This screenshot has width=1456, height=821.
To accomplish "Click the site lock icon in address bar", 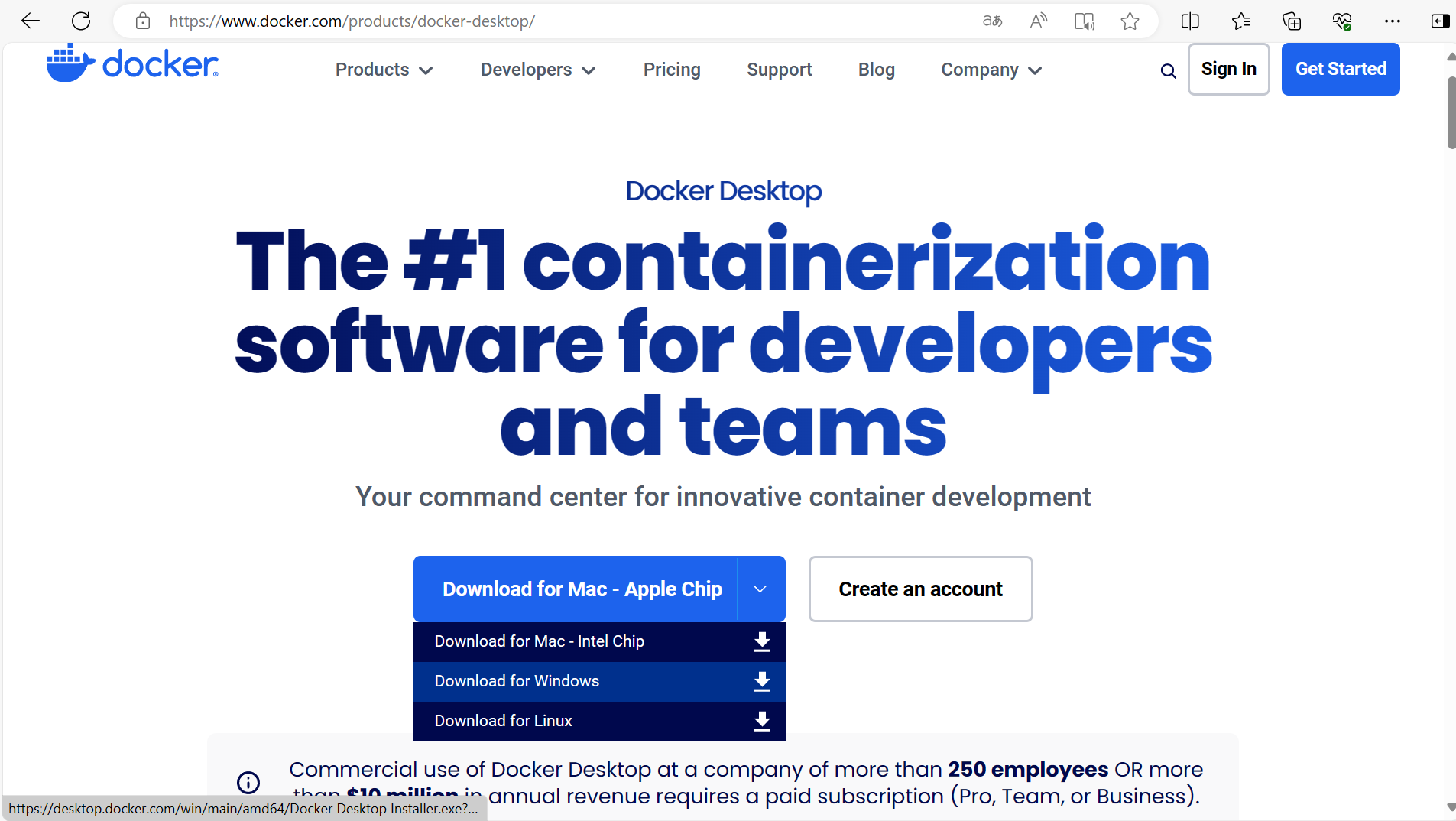I will click(143, 21).
